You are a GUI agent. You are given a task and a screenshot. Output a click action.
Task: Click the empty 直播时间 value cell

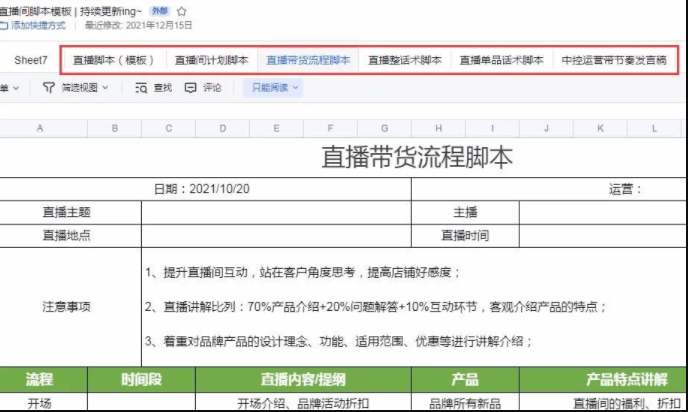pos(602,236)
